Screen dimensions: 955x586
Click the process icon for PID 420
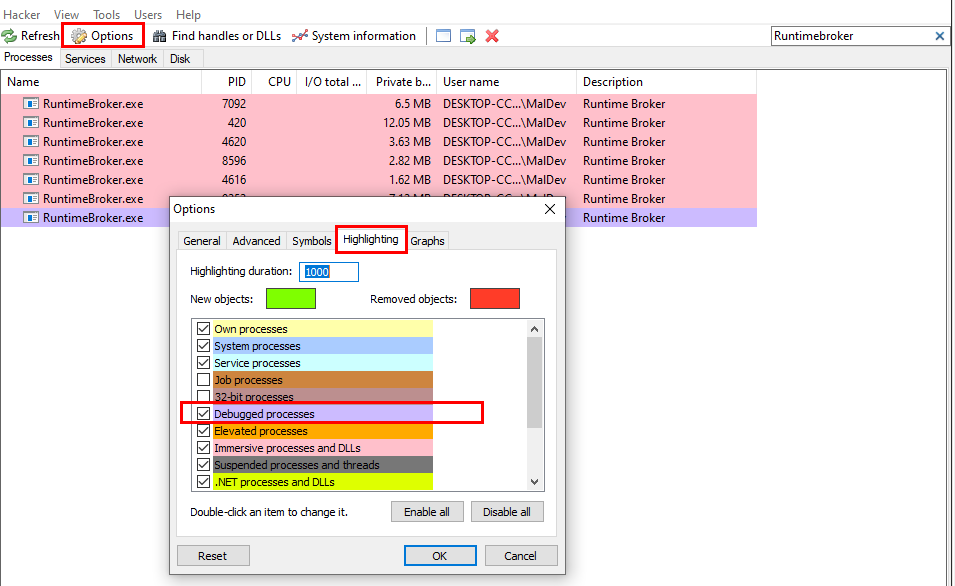pyautogui.click(x=30, y=122)
